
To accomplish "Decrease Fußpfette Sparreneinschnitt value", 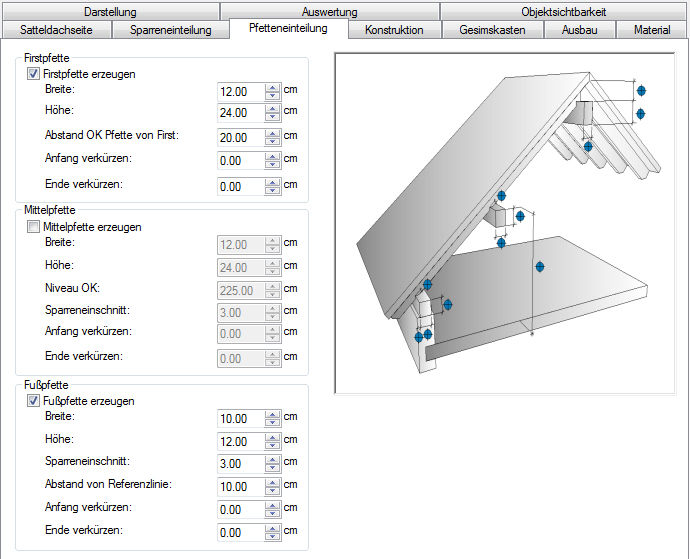I will 273,468.
